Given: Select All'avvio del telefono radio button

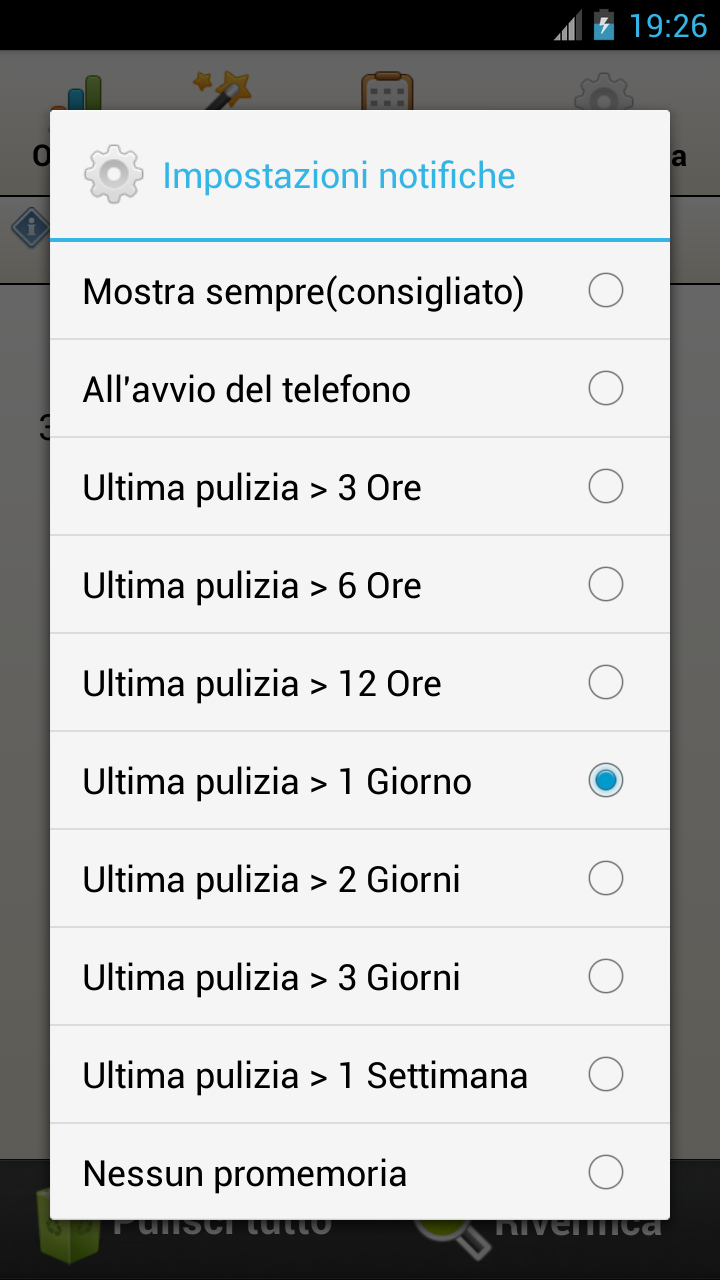Looking at the screenshot, I should (x=606, y=389).
